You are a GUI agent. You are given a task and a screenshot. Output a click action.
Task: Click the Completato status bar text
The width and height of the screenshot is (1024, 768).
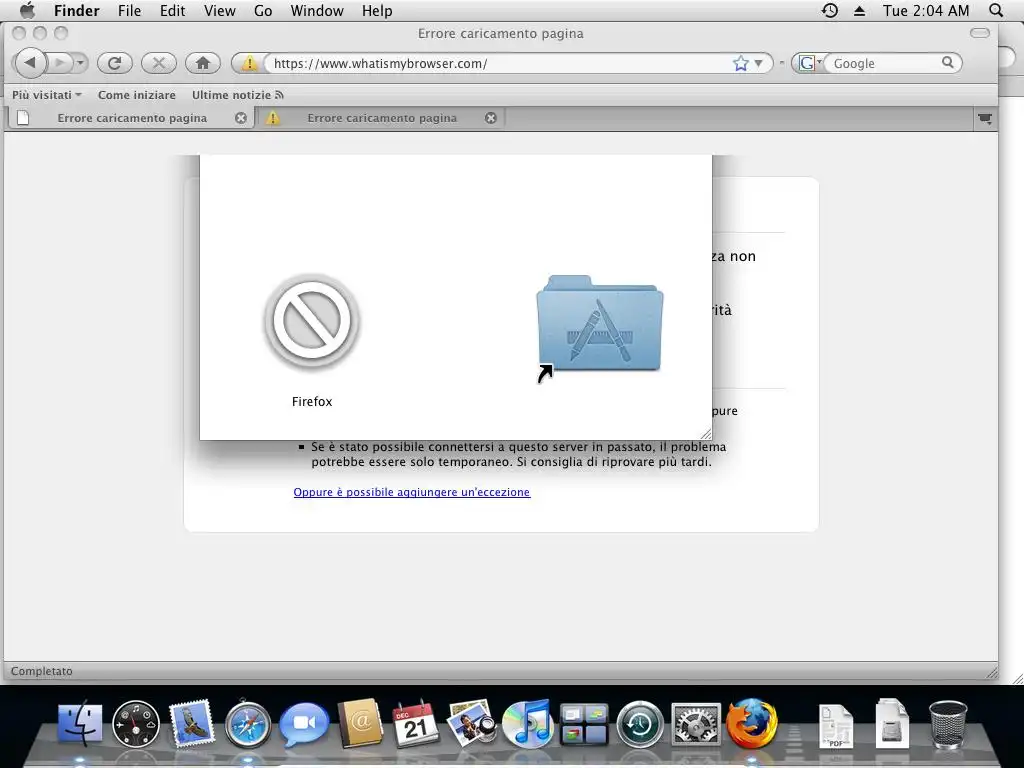[x=42, y=671]
